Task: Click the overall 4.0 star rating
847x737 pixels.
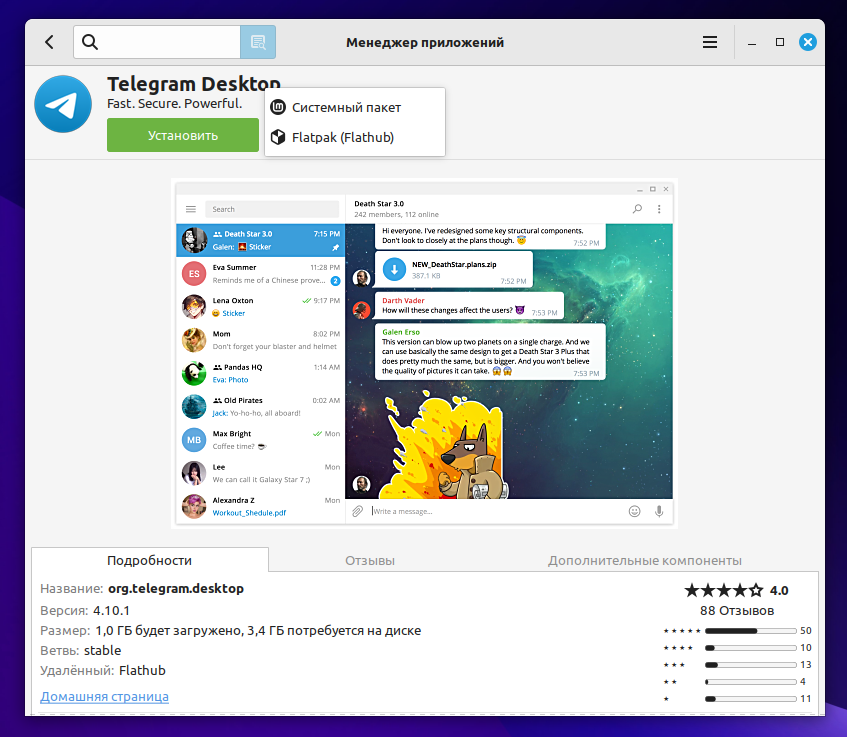Action: point(736,591)
